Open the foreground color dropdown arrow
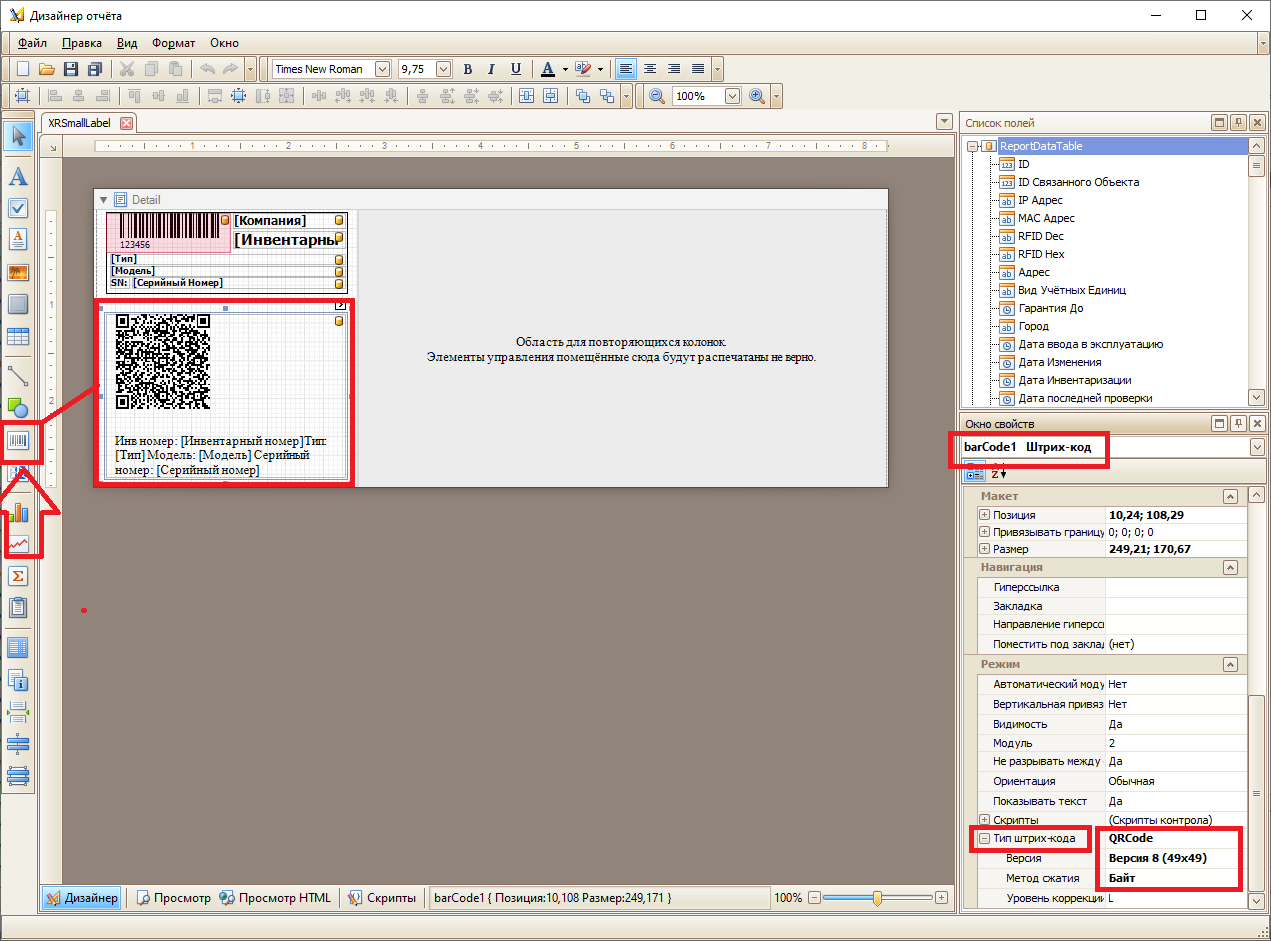1271x941 pixels. click(565, 69)
